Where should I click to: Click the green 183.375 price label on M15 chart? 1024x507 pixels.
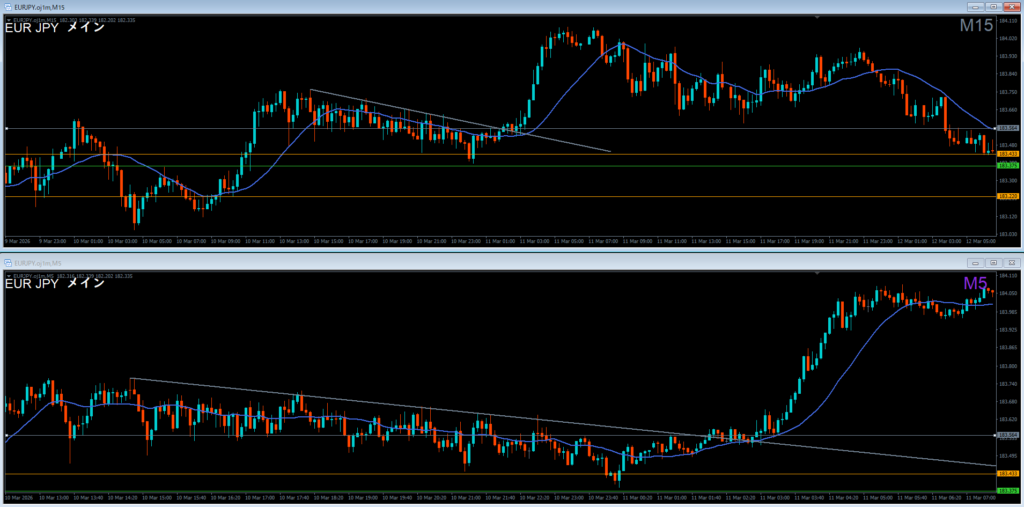(1007, 165)
